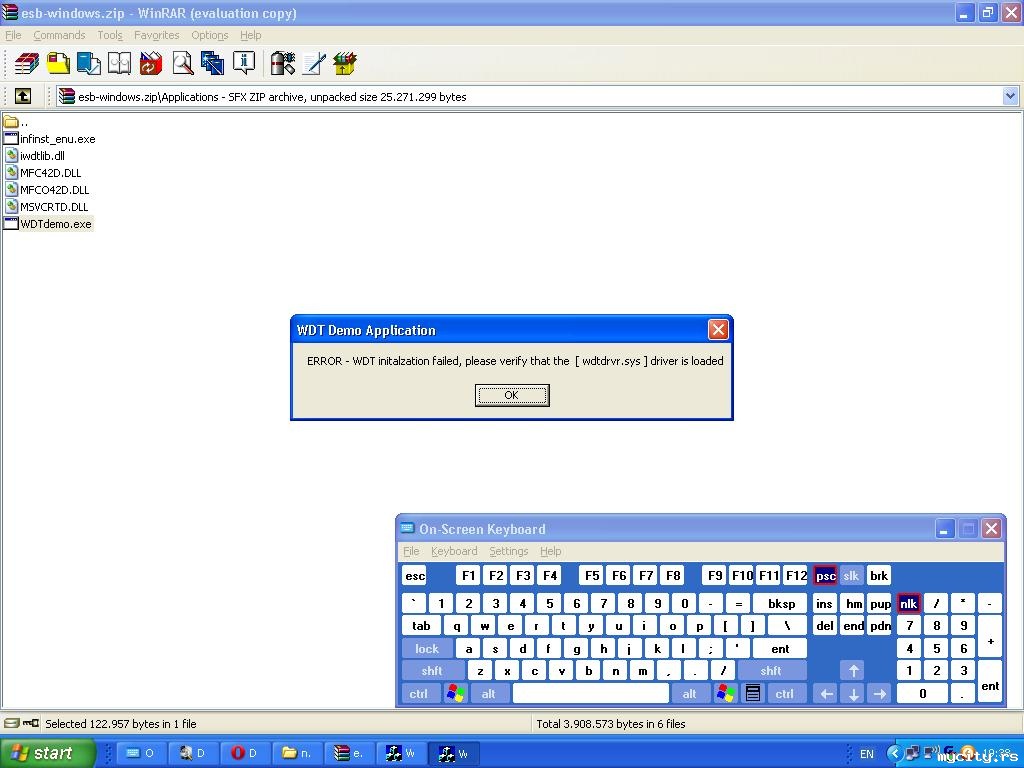This screenshot has height=768, width=1024.
Task: Click the Find toolbar icon with magnifier
Action: pyautogui.click(x=182, y=63)
